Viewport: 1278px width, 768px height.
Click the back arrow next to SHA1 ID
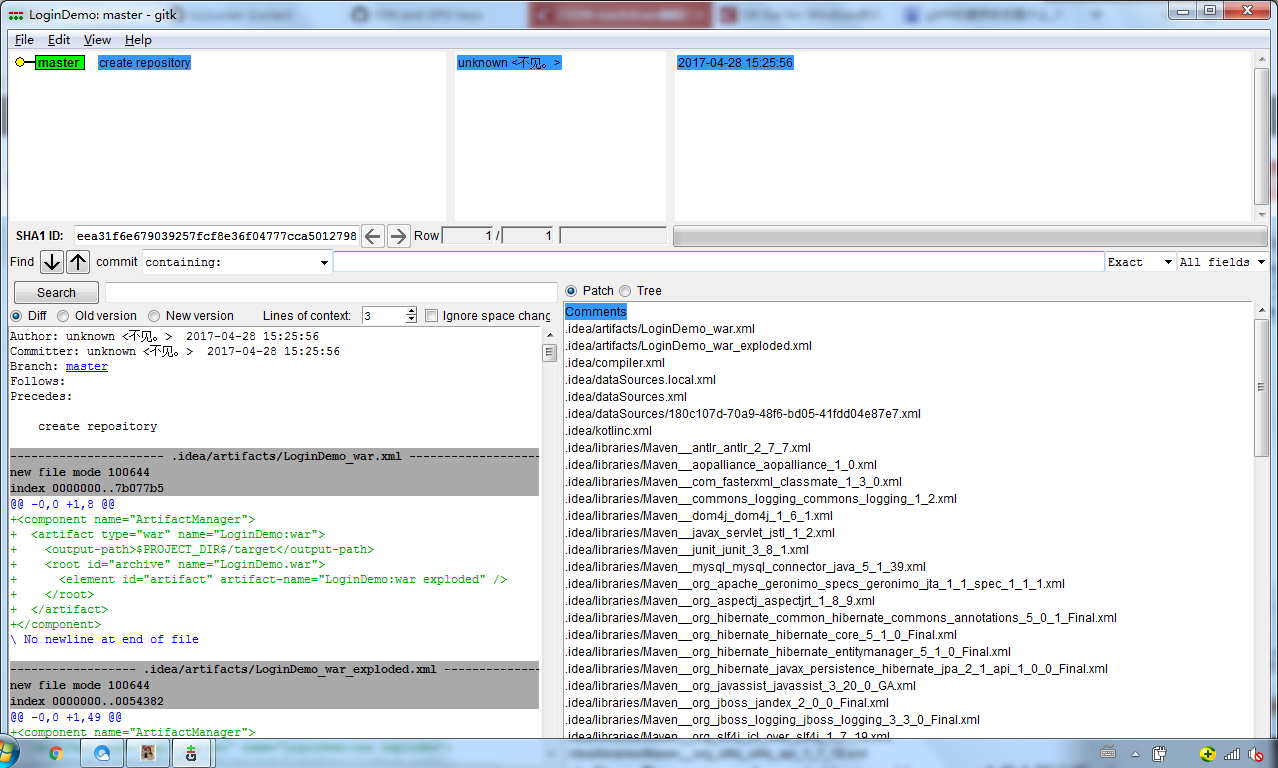pyautogui.click(x=372, y=236)
